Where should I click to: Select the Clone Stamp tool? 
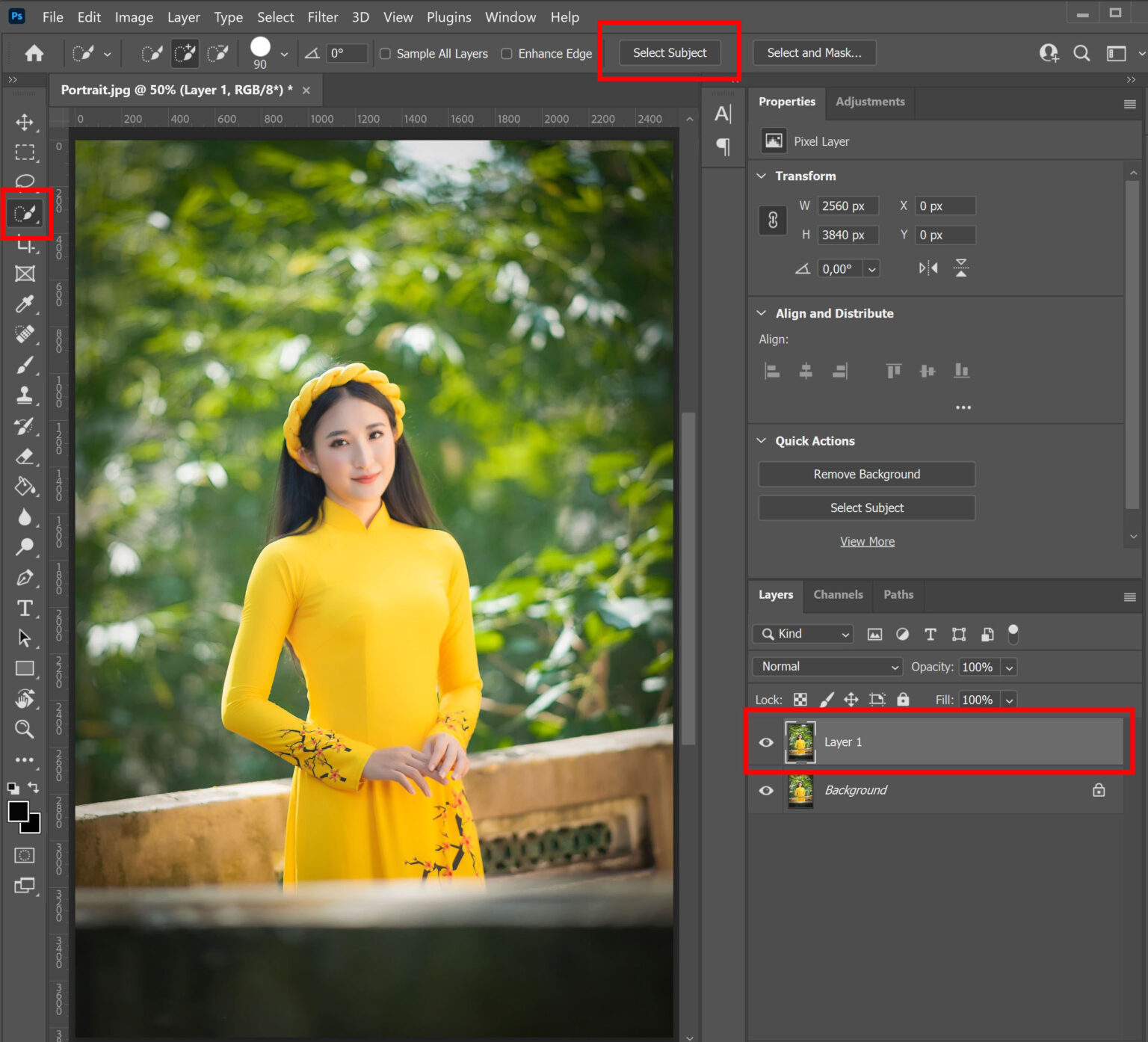pos(25,395)
